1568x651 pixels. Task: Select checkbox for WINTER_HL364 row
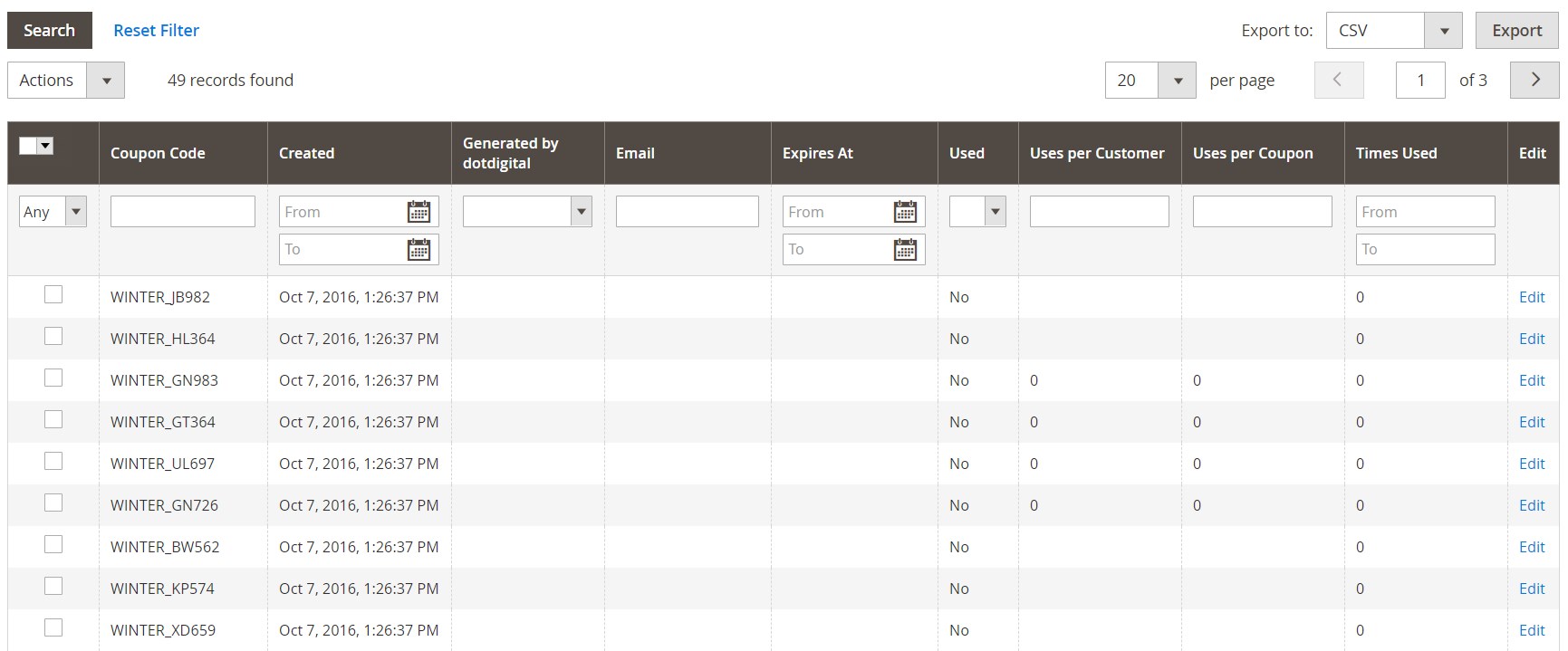53,336
